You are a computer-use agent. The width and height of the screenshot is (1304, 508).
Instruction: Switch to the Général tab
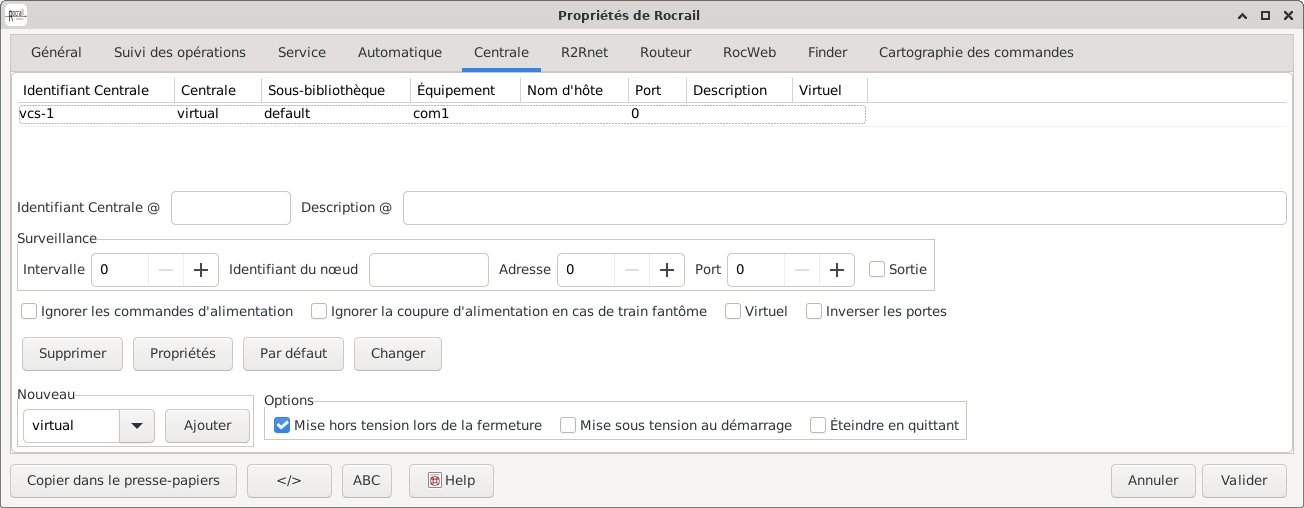click(56, 52)
